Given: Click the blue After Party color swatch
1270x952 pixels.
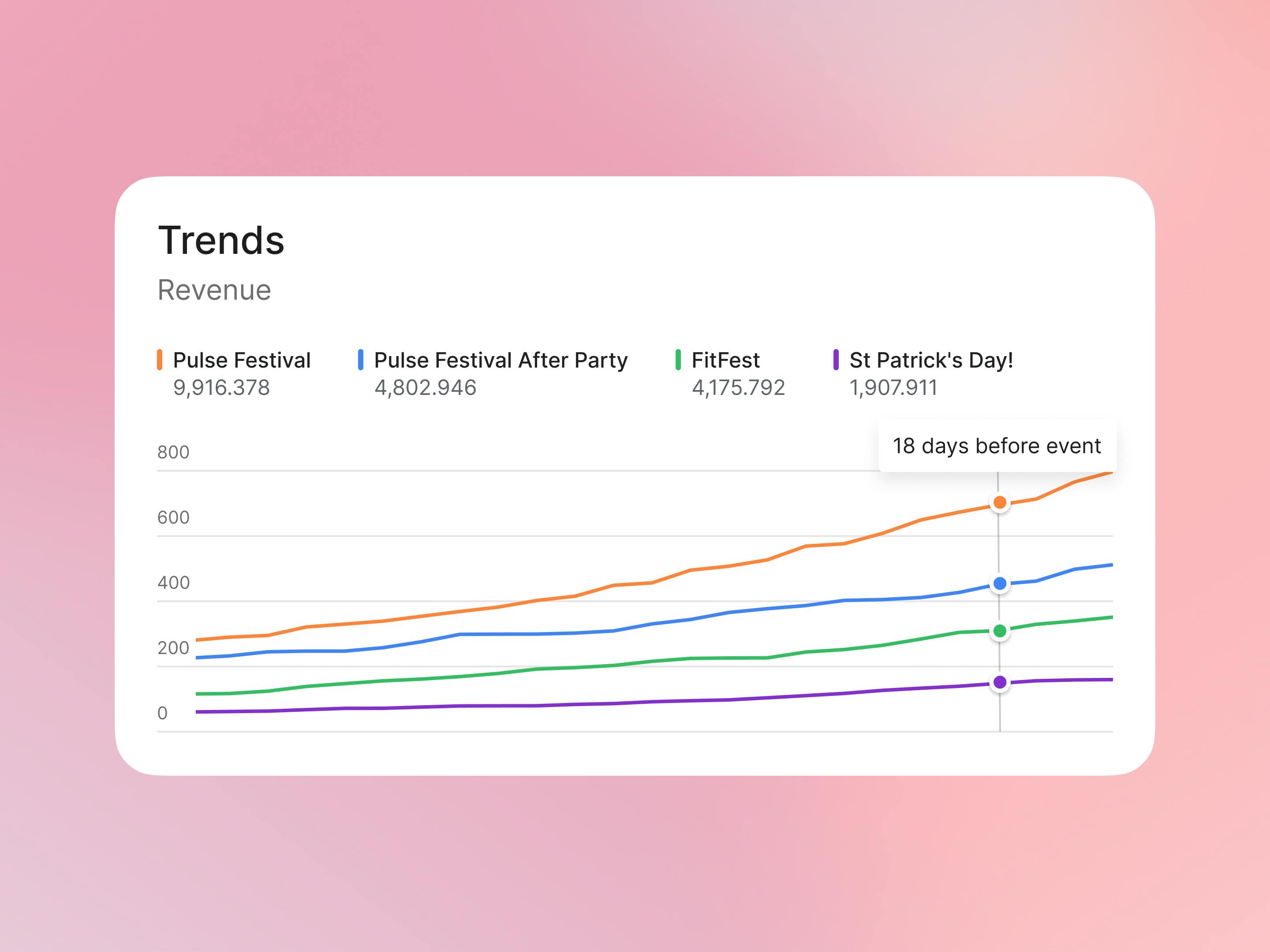Looking at the screenshot, I should coord(361,360).
